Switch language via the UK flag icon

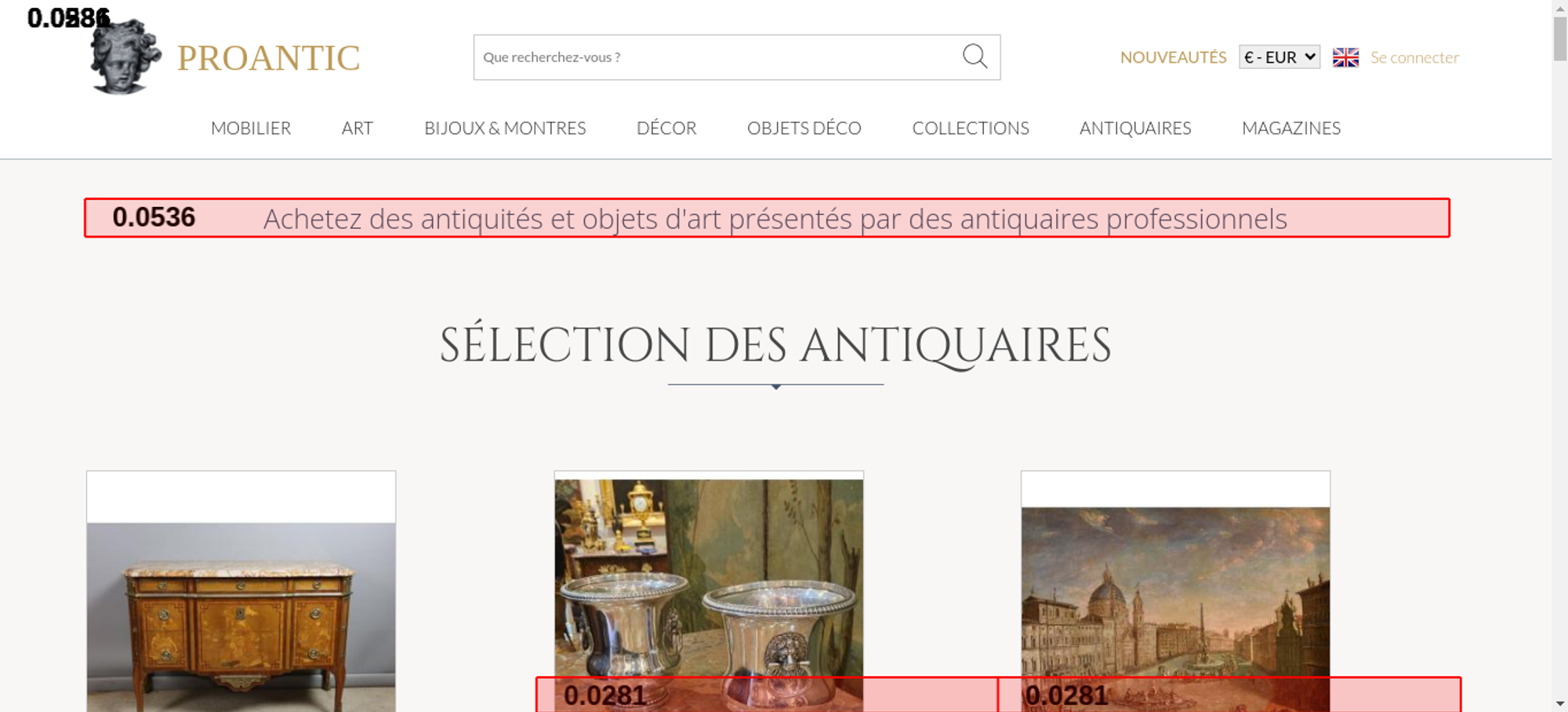(x=1345, y=57)
